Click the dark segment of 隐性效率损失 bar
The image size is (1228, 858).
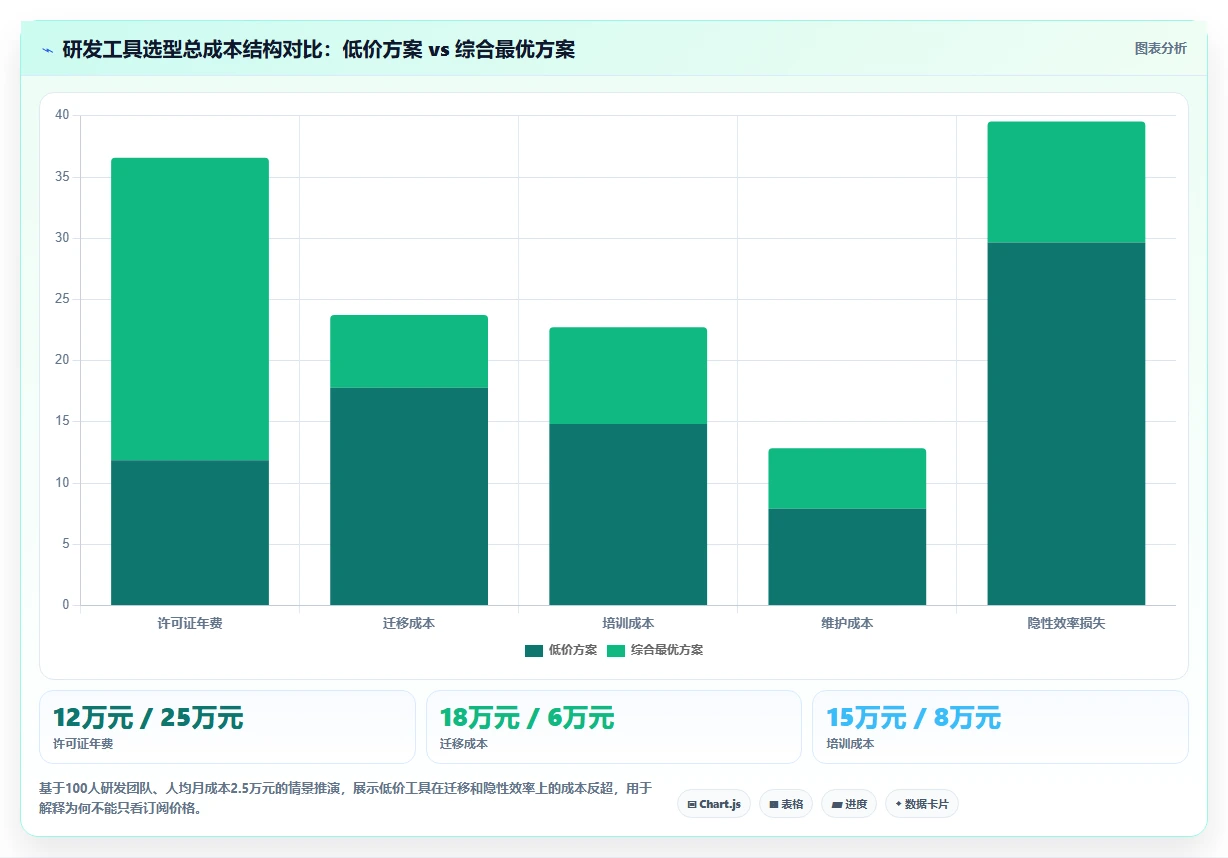click(1066, 424)
